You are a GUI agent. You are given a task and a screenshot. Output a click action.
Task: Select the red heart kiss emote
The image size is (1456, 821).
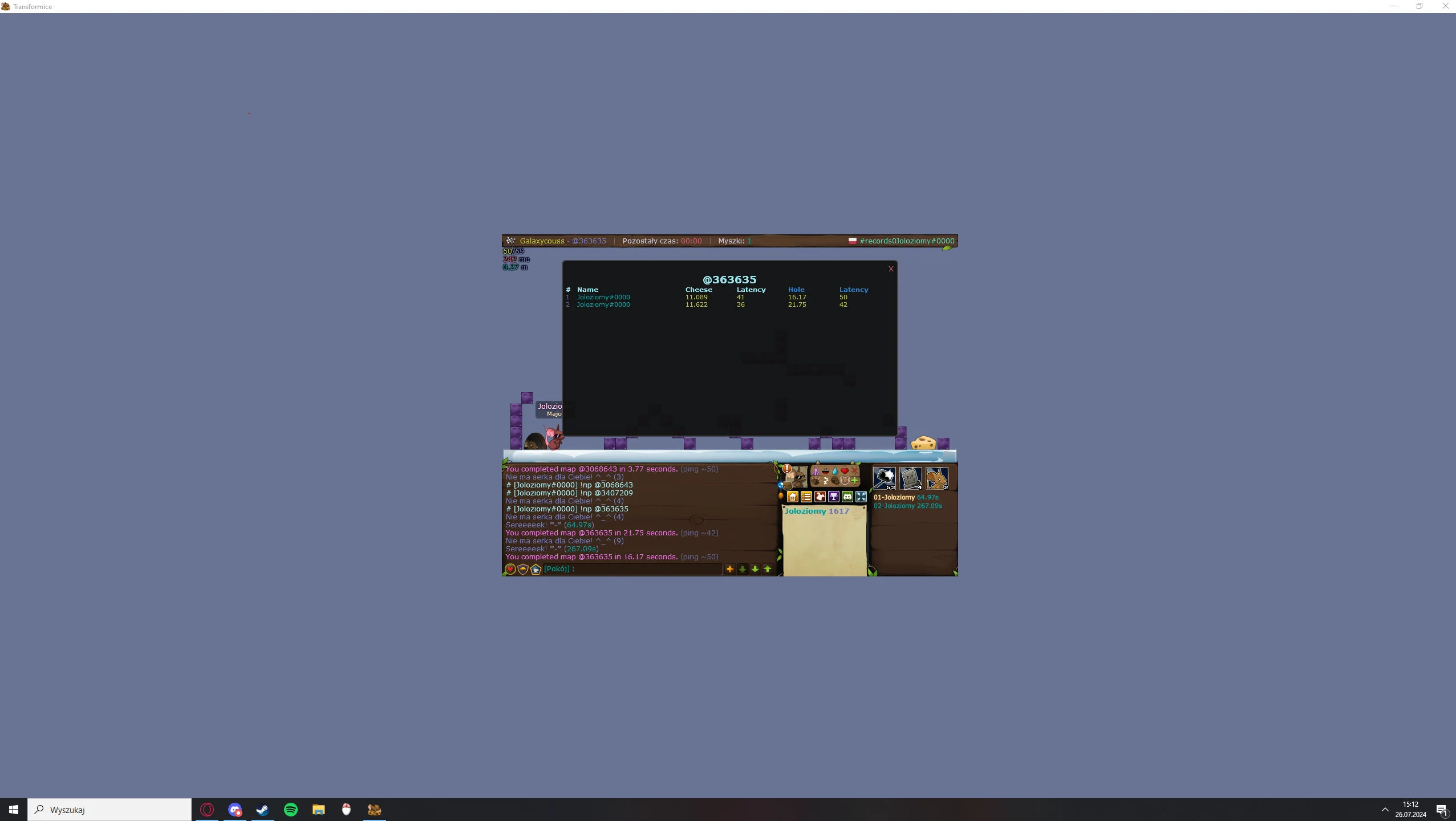click(x=845, y=471)
